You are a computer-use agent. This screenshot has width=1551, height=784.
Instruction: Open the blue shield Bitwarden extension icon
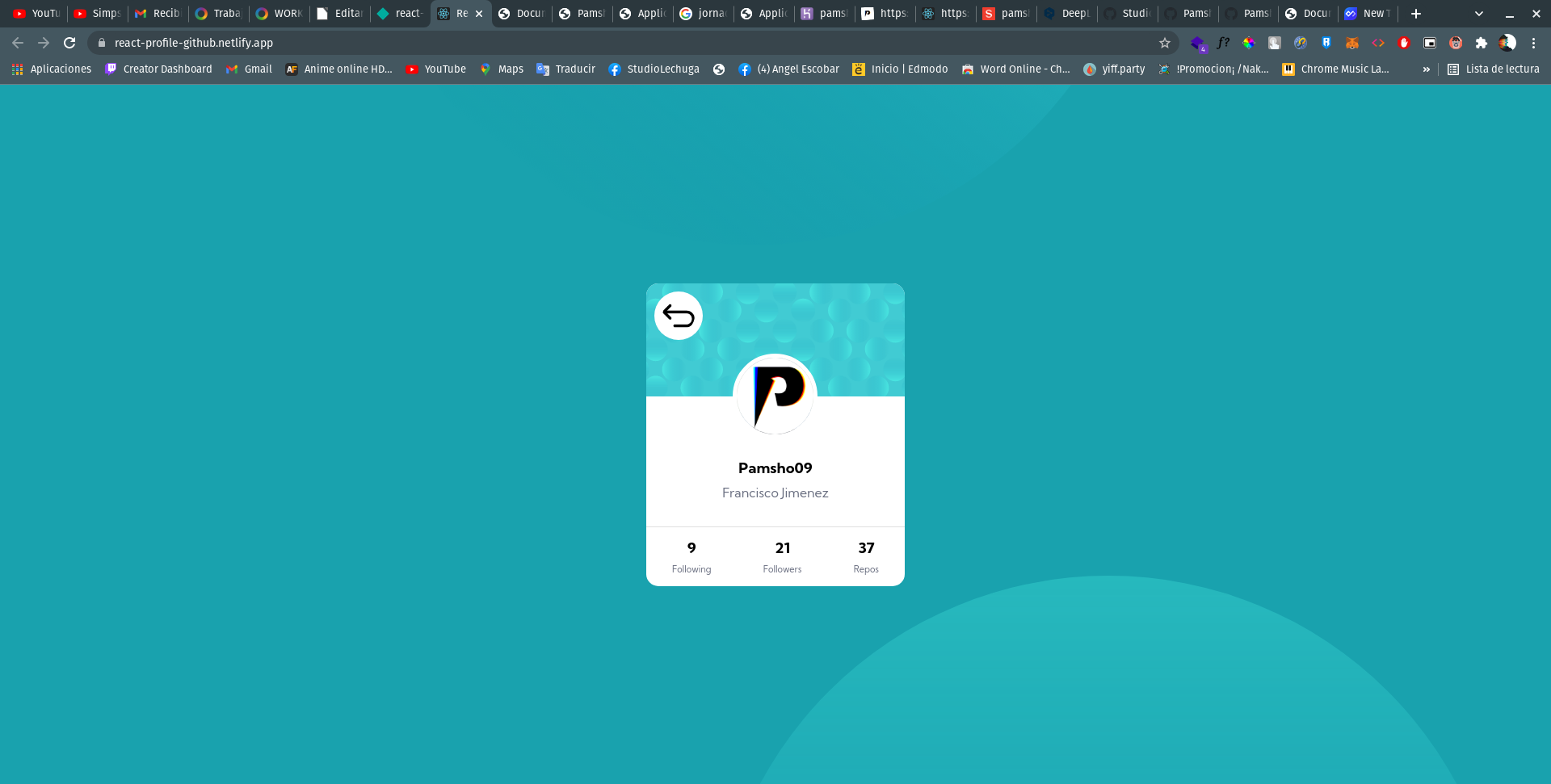pos(1326,43)
